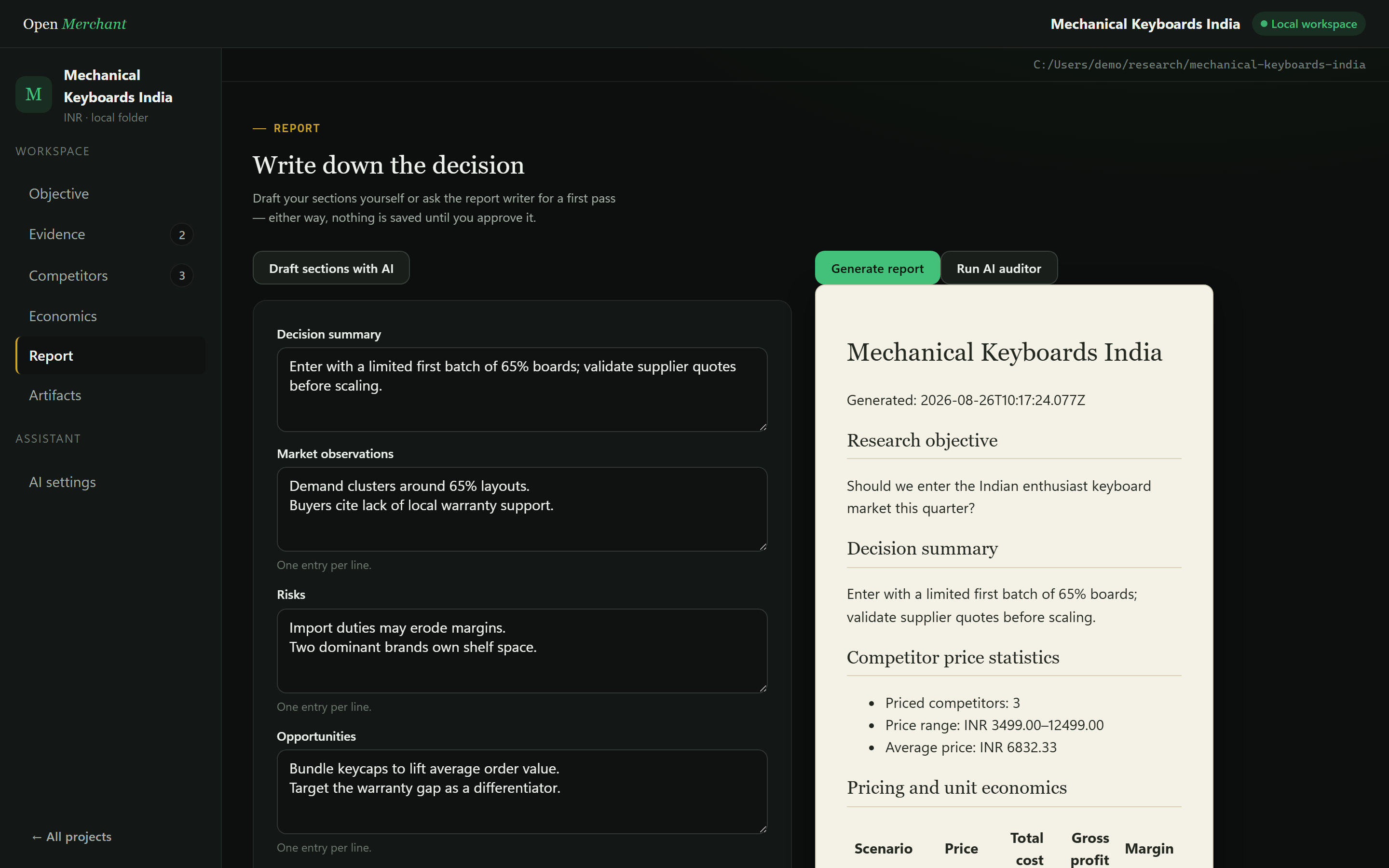Click the Evidence count badge 2

[x=182, y=235]
